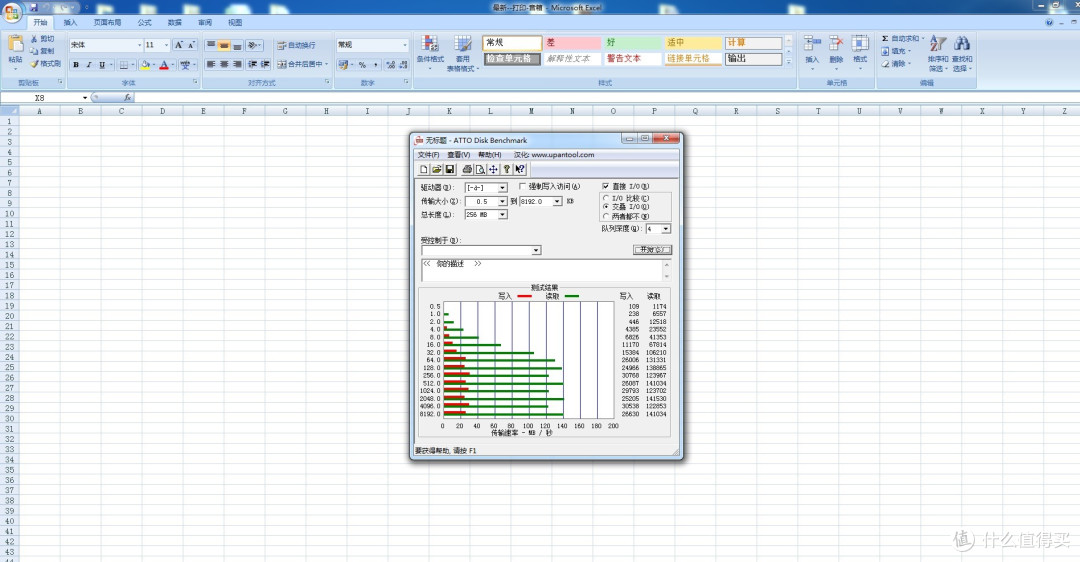Click Format Painter (格式刷) in Excel
The height and width of the screenshot is (562, 1080).
point(45,63)
